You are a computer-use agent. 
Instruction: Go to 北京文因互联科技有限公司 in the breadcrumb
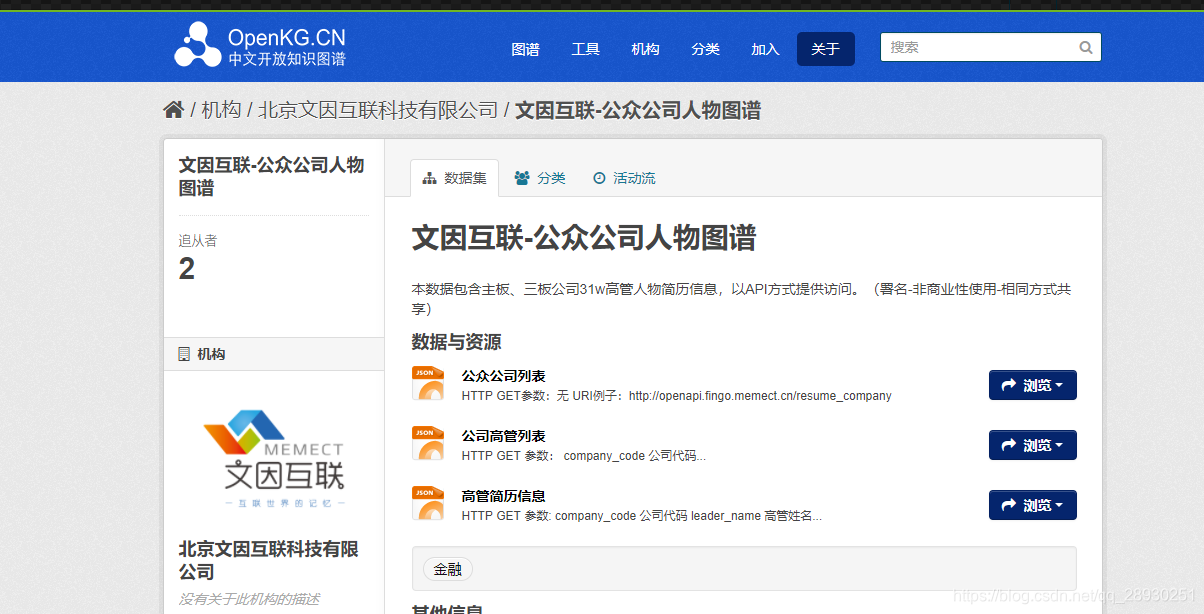[378, 110]
